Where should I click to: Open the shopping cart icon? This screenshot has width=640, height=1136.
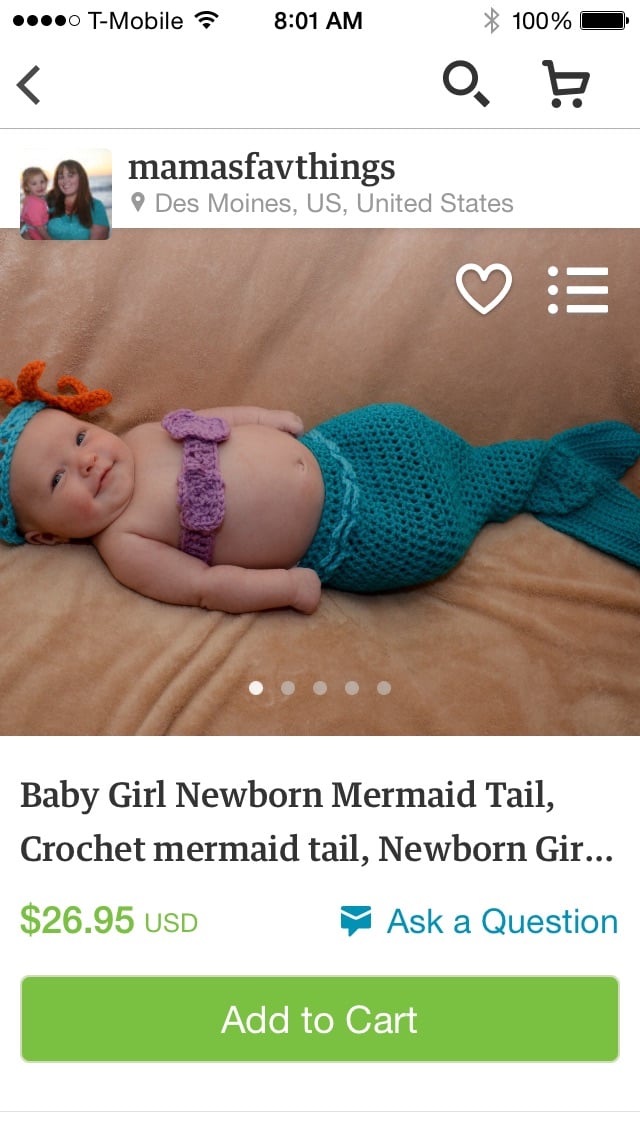point(566,84)
